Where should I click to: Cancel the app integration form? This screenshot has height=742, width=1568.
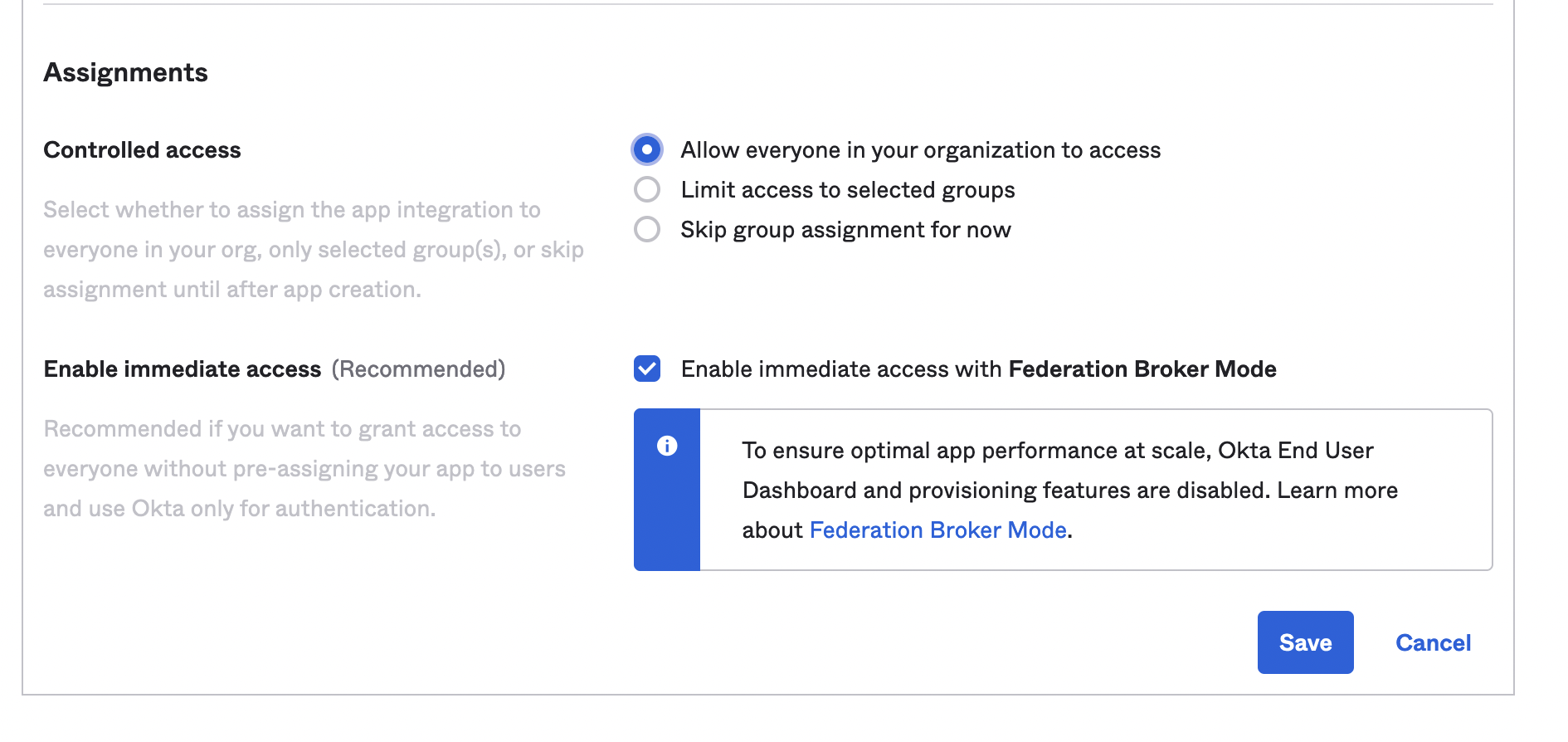pyautogui.click(x=1433, y=642)
